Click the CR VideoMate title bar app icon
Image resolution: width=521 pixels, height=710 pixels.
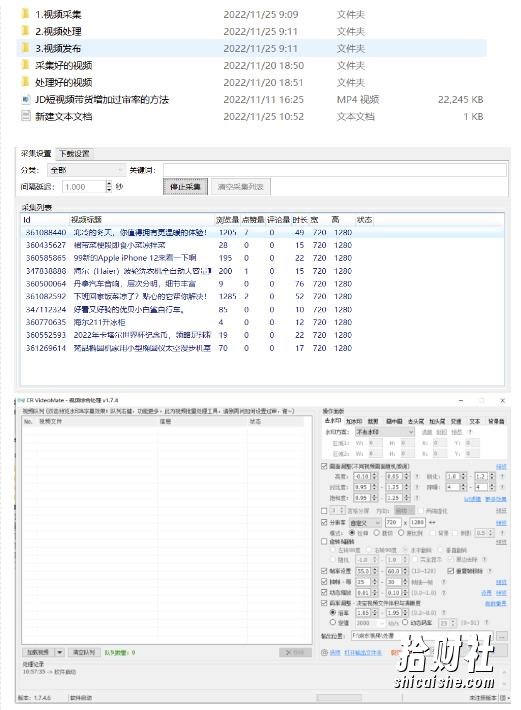click(21, 400)
